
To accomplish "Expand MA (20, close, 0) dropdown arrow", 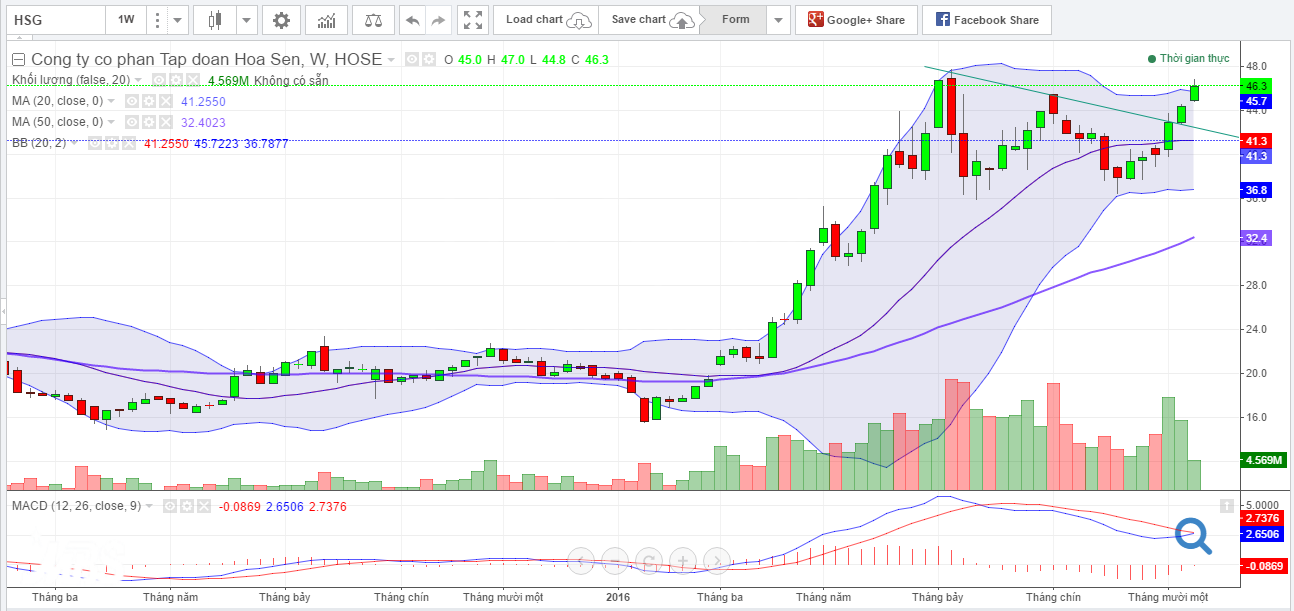I will click(x=111, y=101).
